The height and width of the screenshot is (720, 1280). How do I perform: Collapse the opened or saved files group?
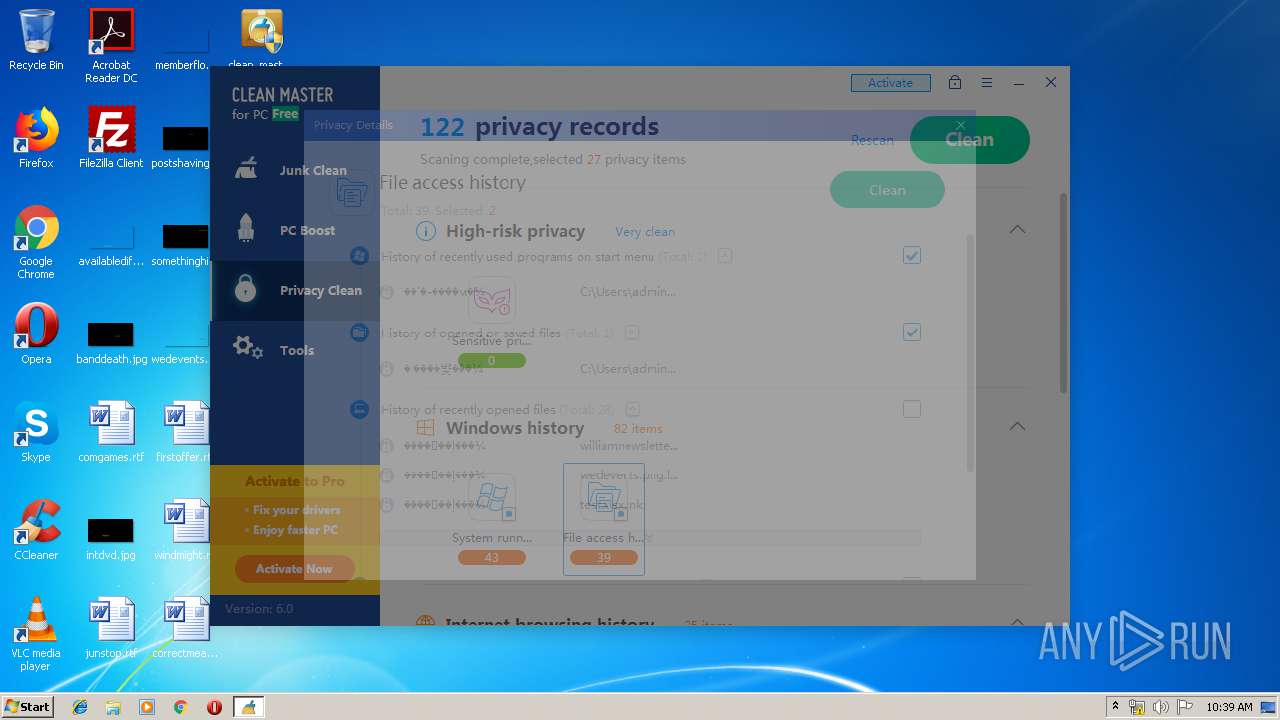click(x=632, y=332)
